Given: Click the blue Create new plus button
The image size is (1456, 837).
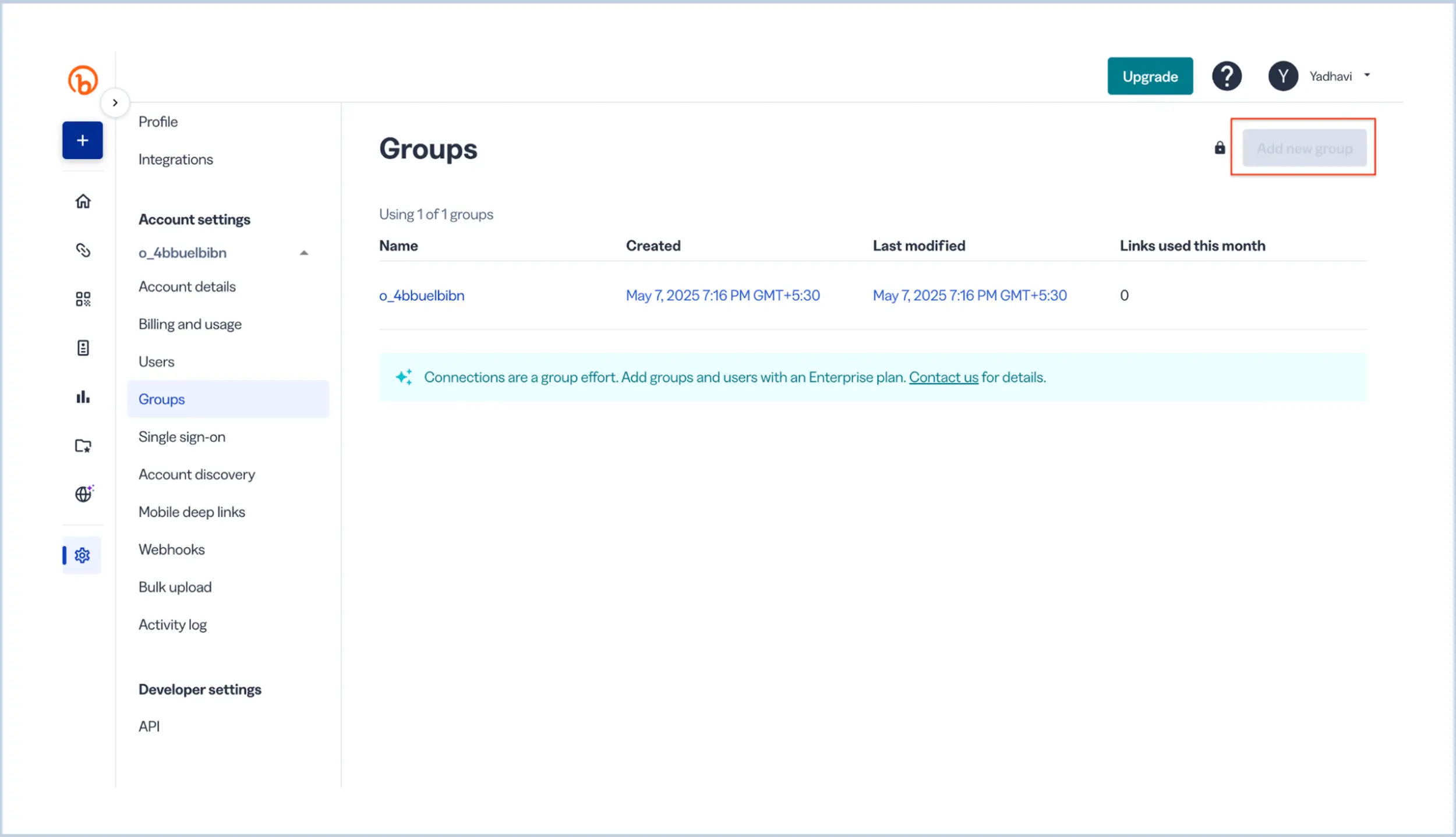Looking at the screenshot, I should [x=82, y=140].
